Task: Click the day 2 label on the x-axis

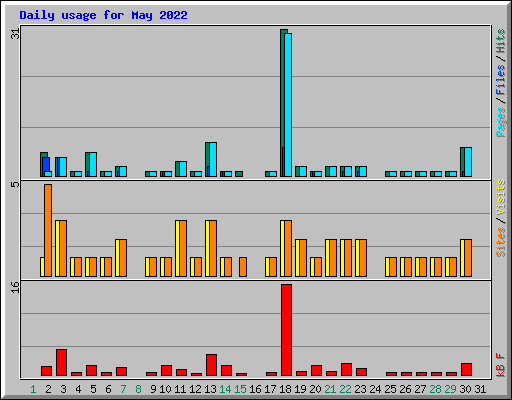Action: (48, 389)
